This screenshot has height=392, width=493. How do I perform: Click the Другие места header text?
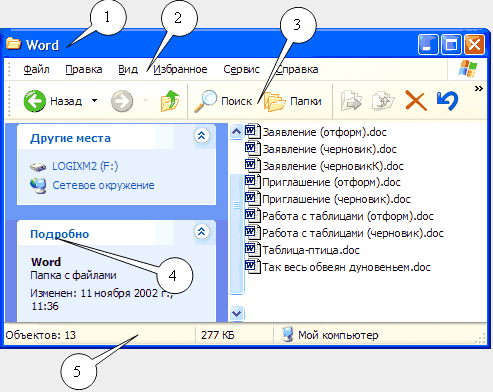pos(70,138)
